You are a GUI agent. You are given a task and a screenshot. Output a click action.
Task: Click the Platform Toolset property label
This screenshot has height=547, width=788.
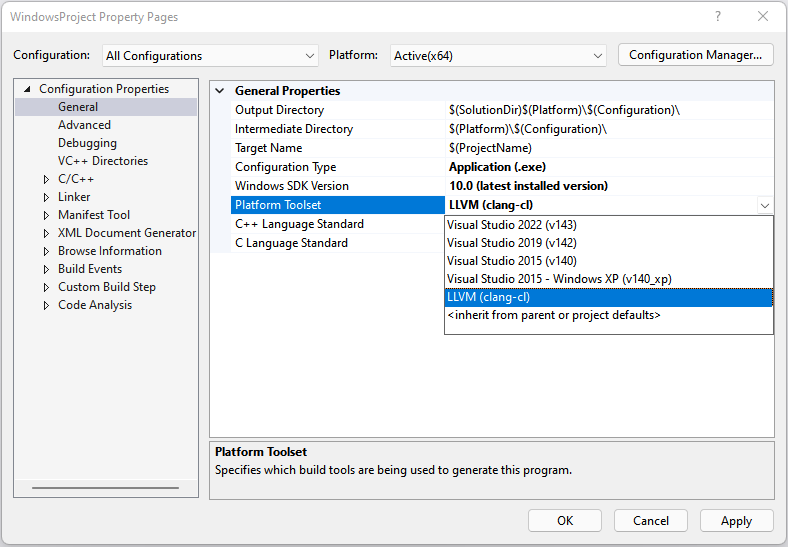tap(278, 205)
